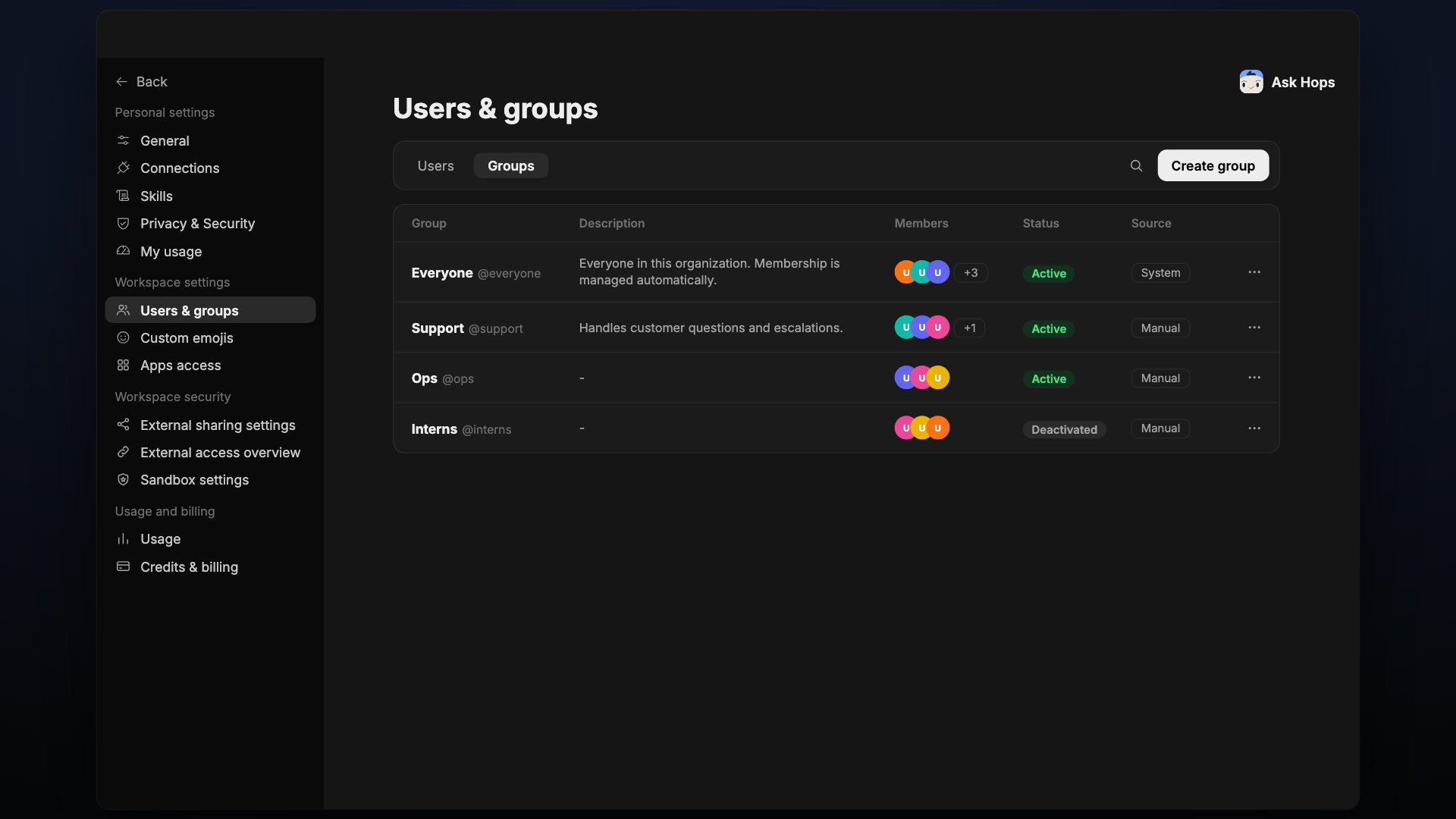Click the Privacy & Security shield icon
The image size is (1456, 819).
123,223
